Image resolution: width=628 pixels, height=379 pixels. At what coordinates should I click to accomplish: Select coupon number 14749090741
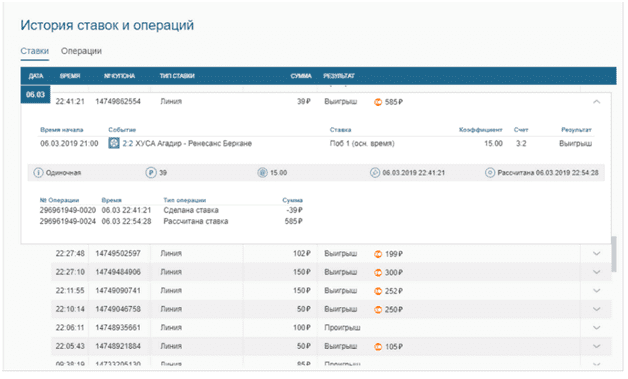point(118,290)
